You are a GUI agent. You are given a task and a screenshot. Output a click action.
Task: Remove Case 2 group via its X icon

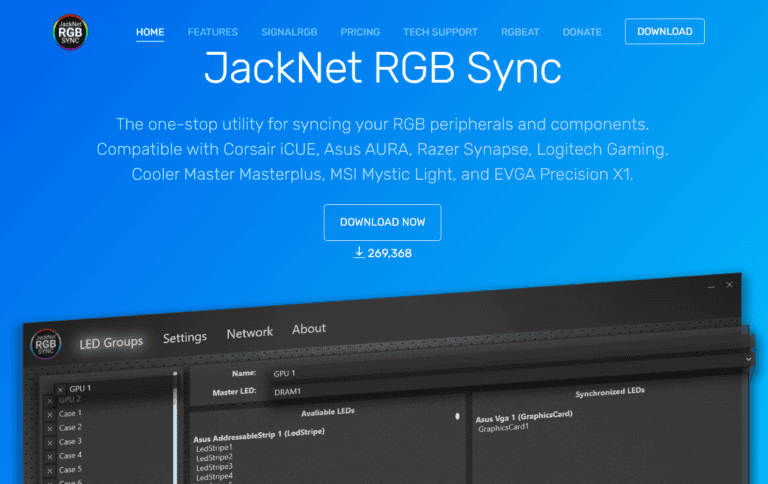click(x=49, y=429)
